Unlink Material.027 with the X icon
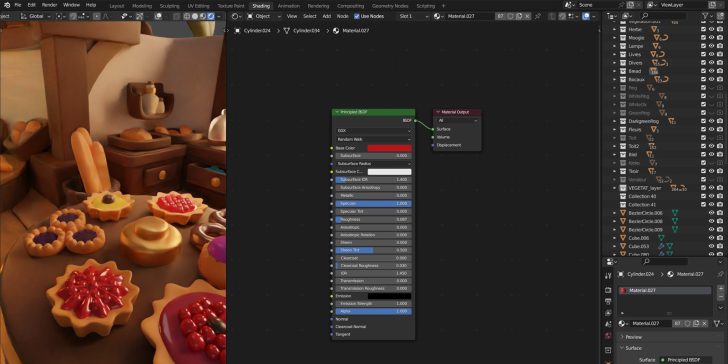Viewport: 728px width, 364px height. pyautogui.click(x=704, y=323)
